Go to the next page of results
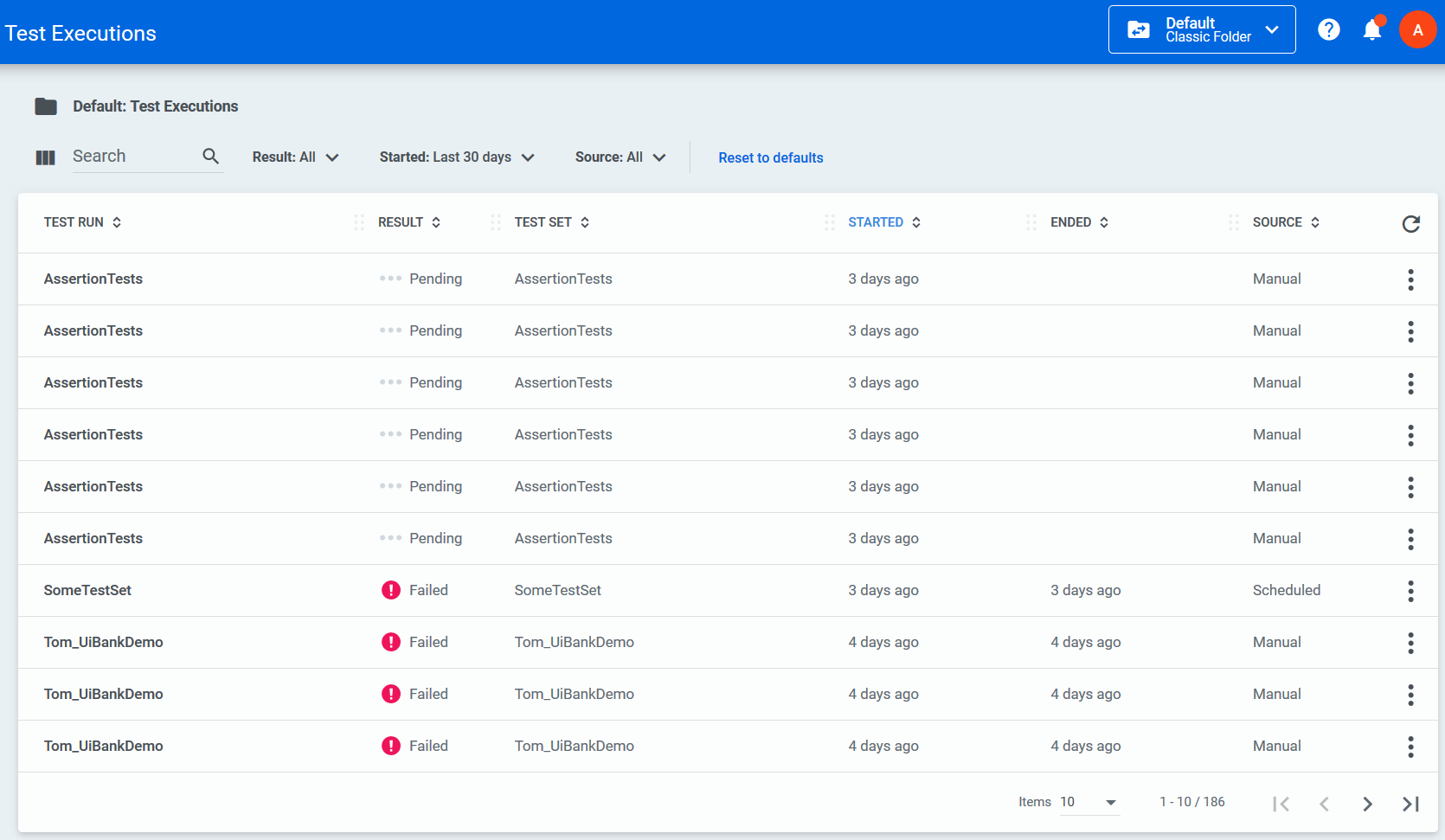Viewport: 1445px width, 840px height. [1367, 804]
